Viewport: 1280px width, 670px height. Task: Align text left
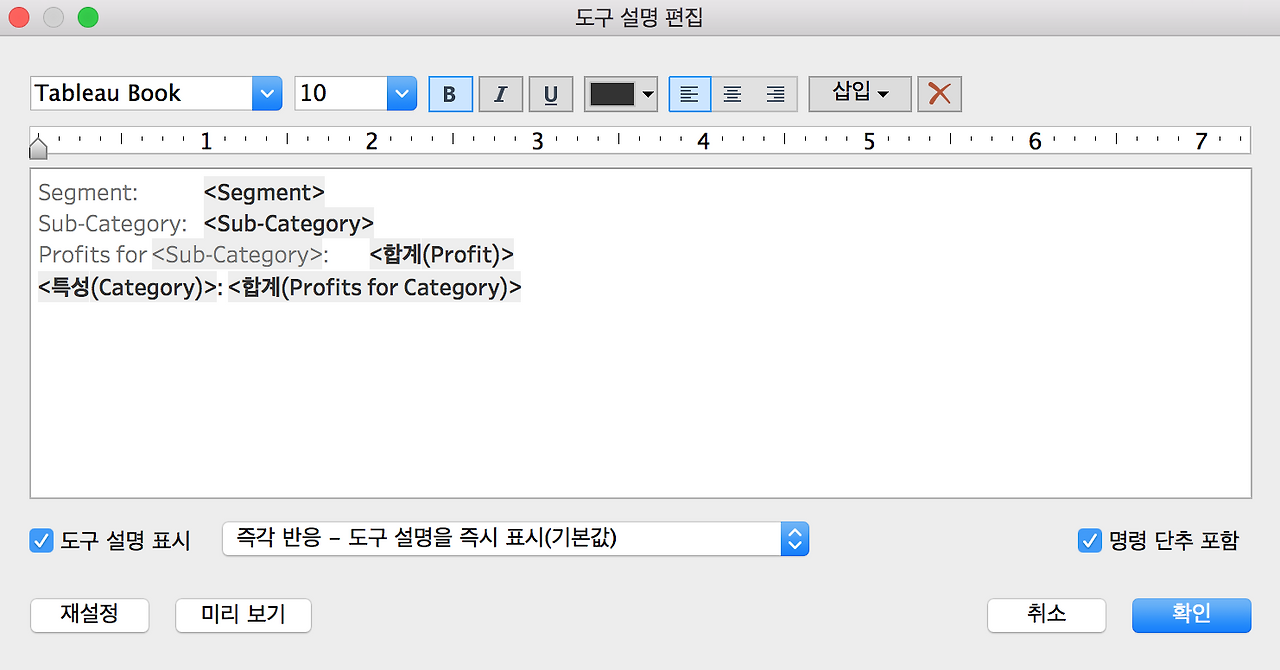tap(690, 94)
